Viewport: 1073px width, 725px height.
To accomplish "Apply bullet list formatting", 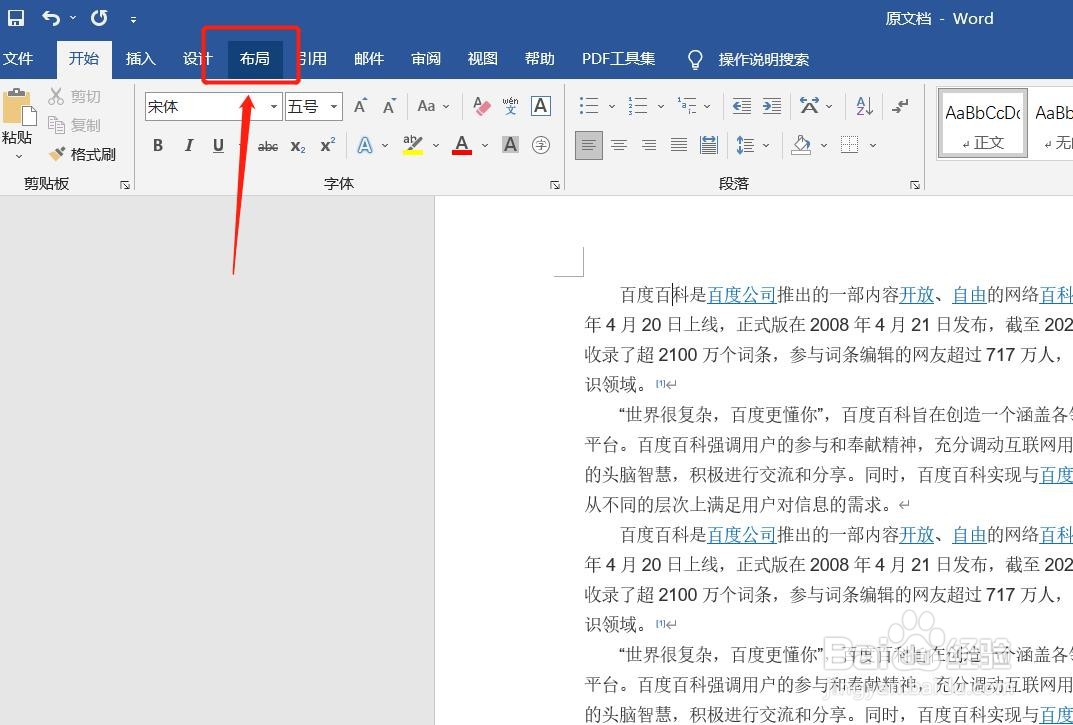I will (x=589, y=106).
